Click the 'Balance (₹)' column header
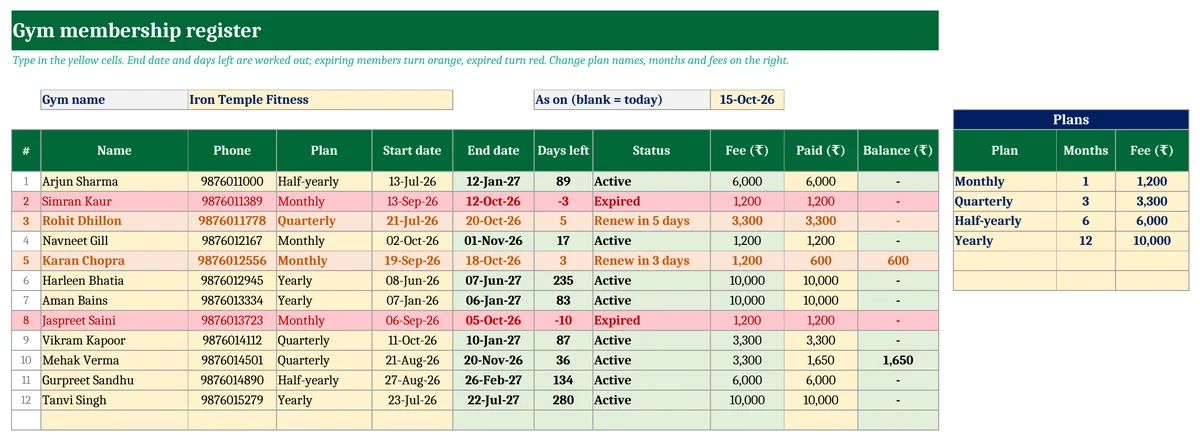1200x441 pixels. click(898, 151)
